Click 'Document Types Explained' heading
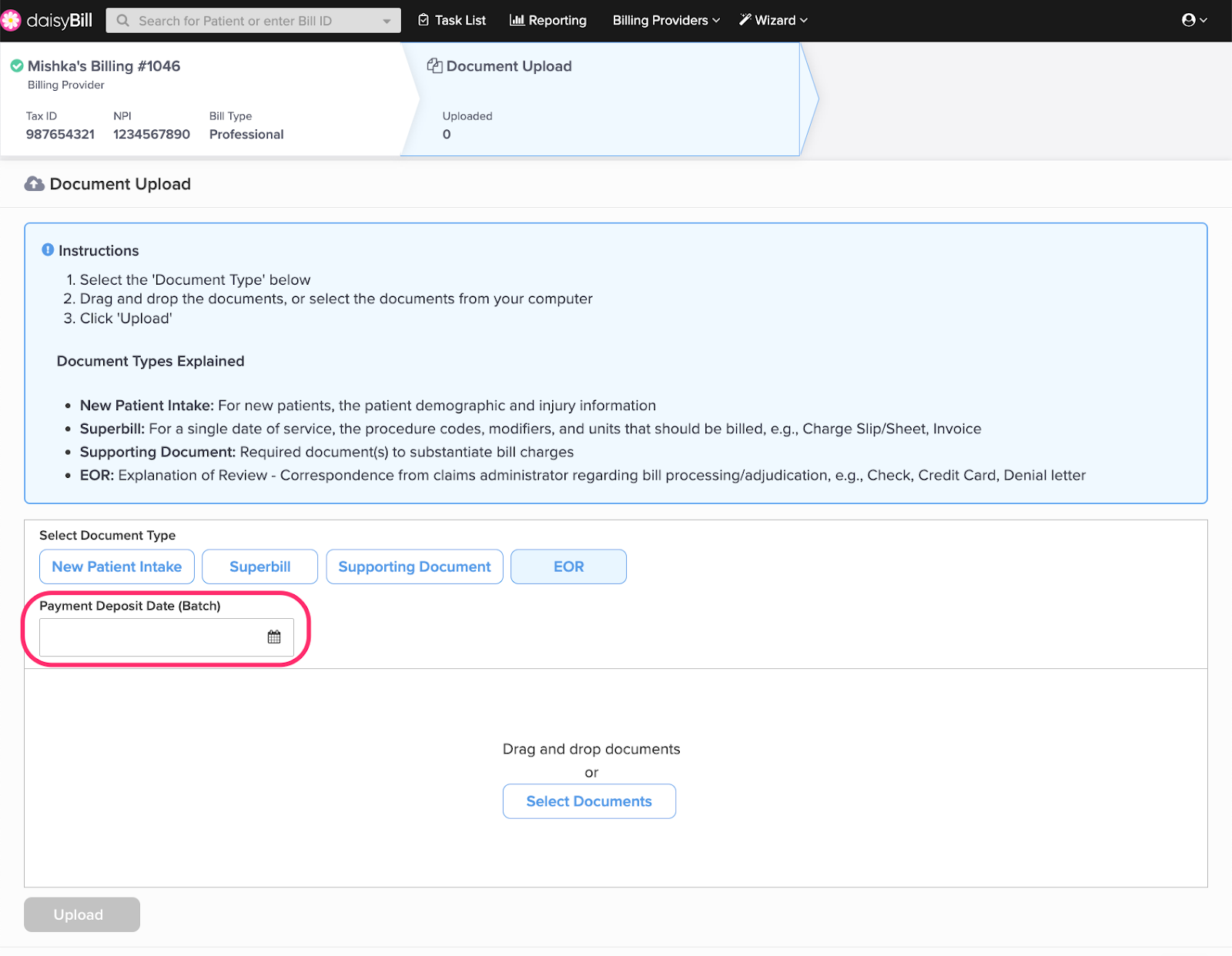Screen dimensions: 1232x956 click(x=150, y=361)
